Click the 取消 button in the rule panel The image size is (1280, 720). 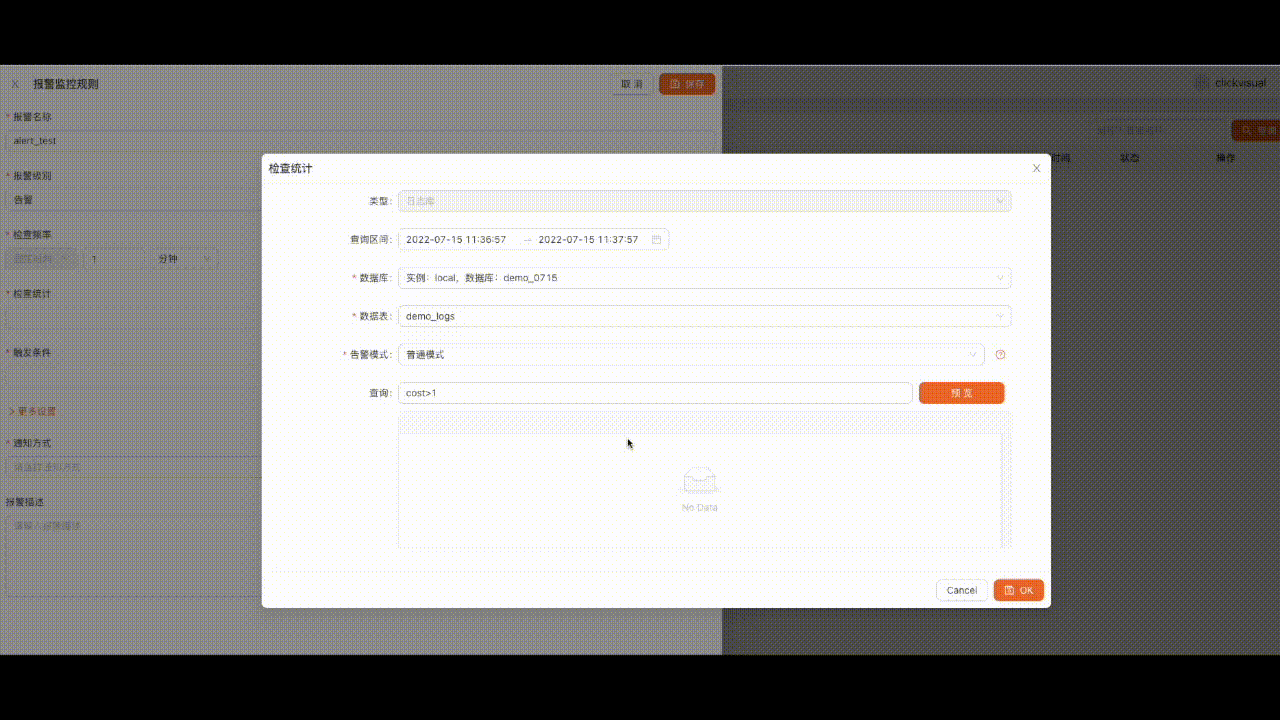pos(632,84)
